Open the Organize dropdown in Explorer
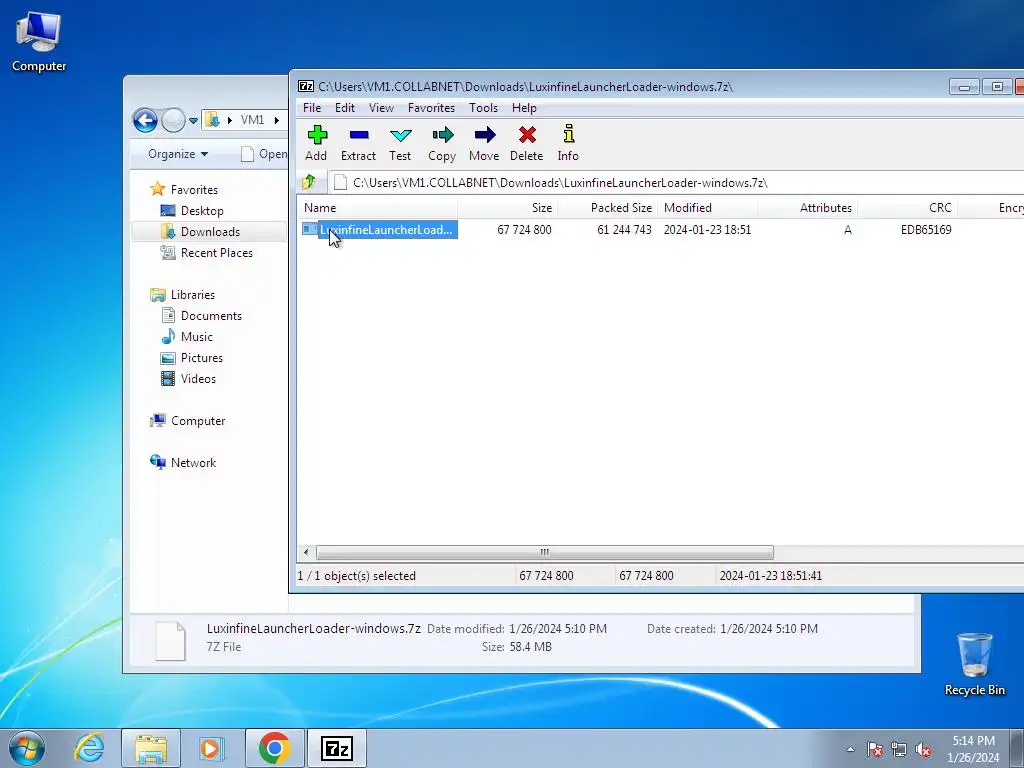Viewport: 1024px width, 768px height. pos(178,154)
